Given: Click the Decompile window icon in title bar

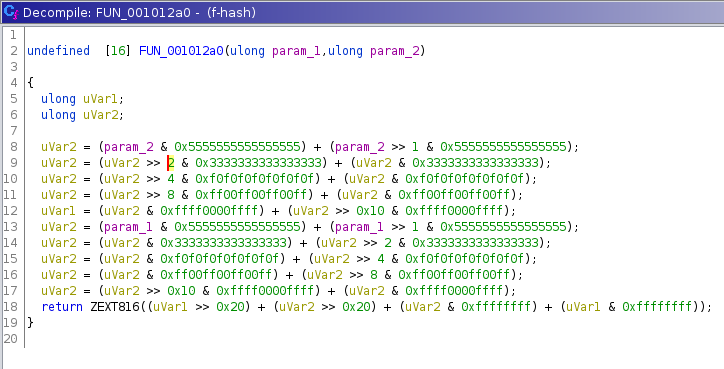Looking at the screenshot, I should click(x=10, y=12).
